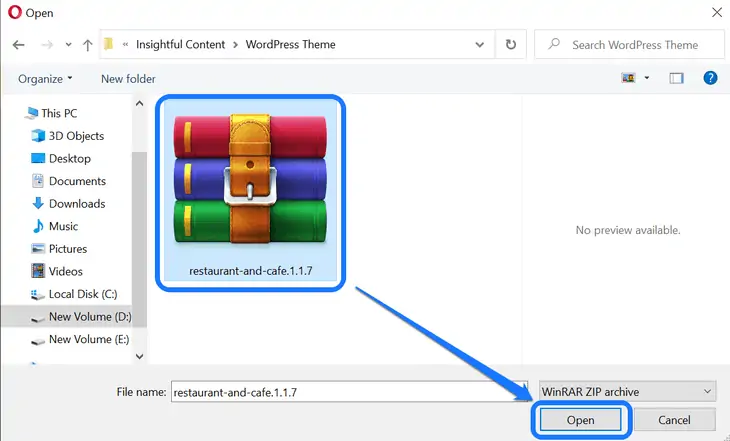Viewport: 730px width, 441px height.
Task: Open the Help button
Action: pos(710,78)
